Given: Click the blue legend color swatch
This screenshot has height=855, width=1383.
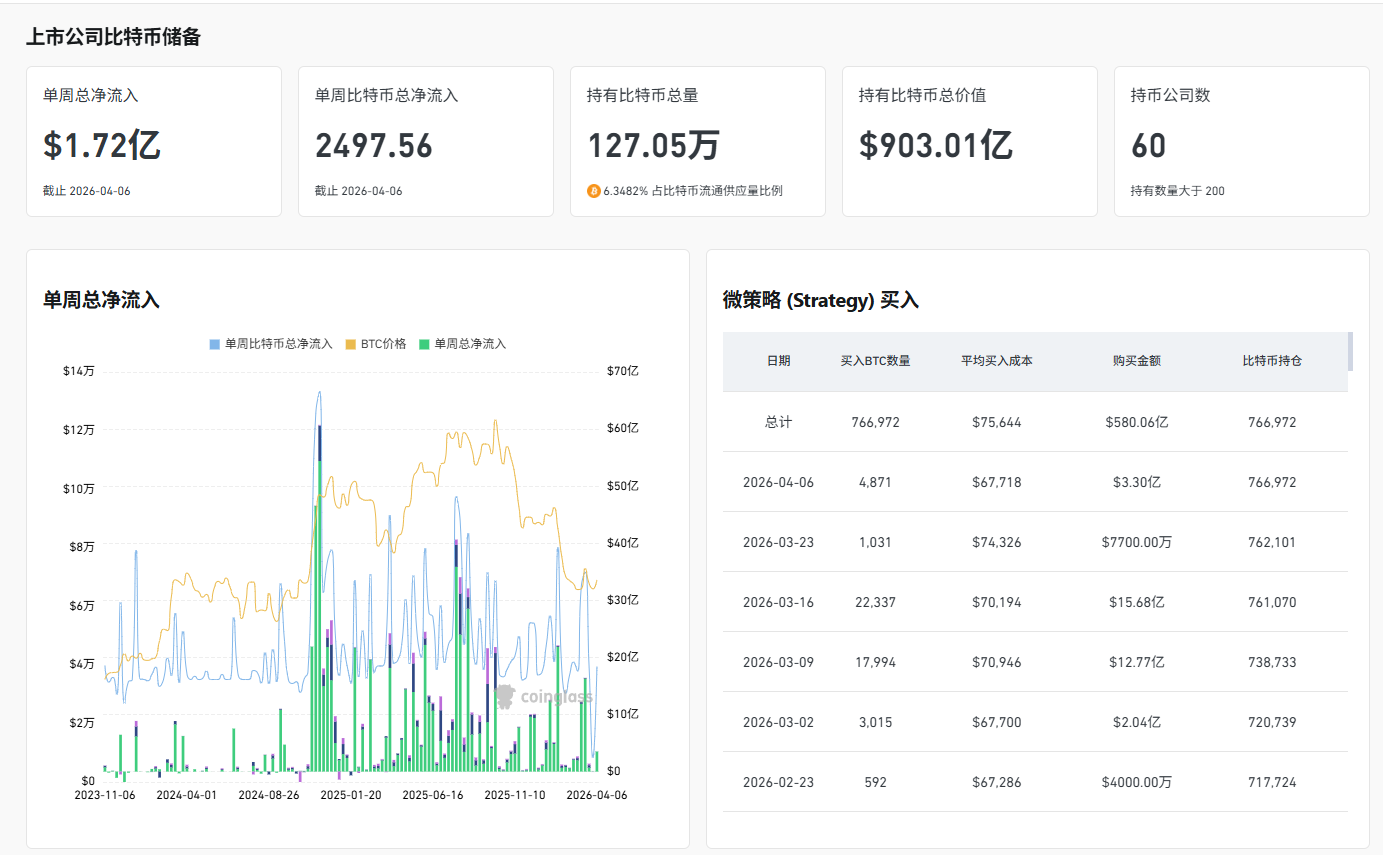Looking at the screenshot, I should (215, 344).
